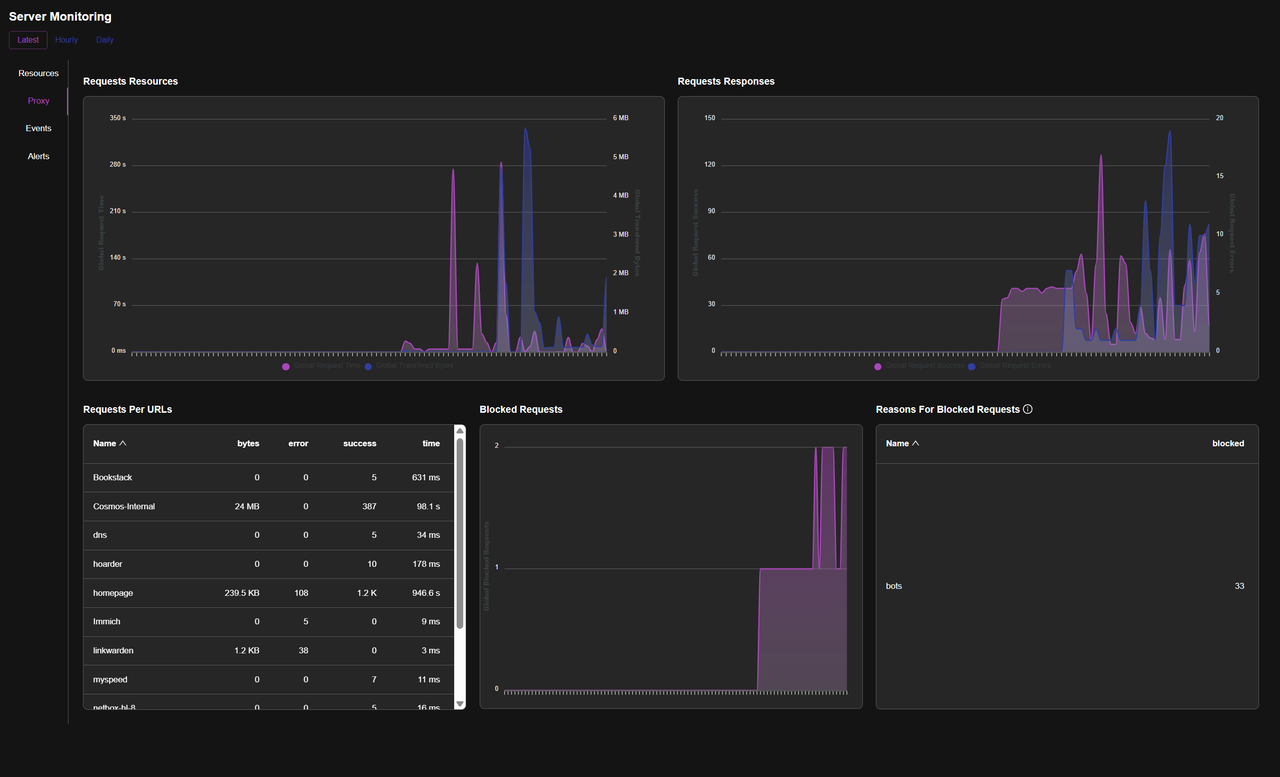Click the 38 error count for linkwarden

[x=303, y=651]
